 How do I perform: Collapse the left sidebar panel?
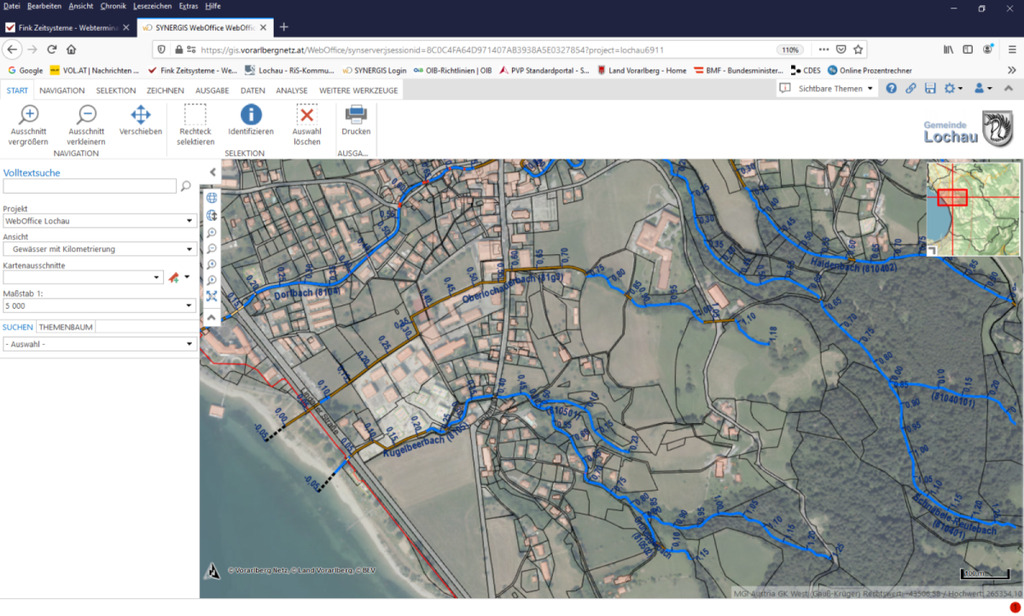[x=212, y=173]
